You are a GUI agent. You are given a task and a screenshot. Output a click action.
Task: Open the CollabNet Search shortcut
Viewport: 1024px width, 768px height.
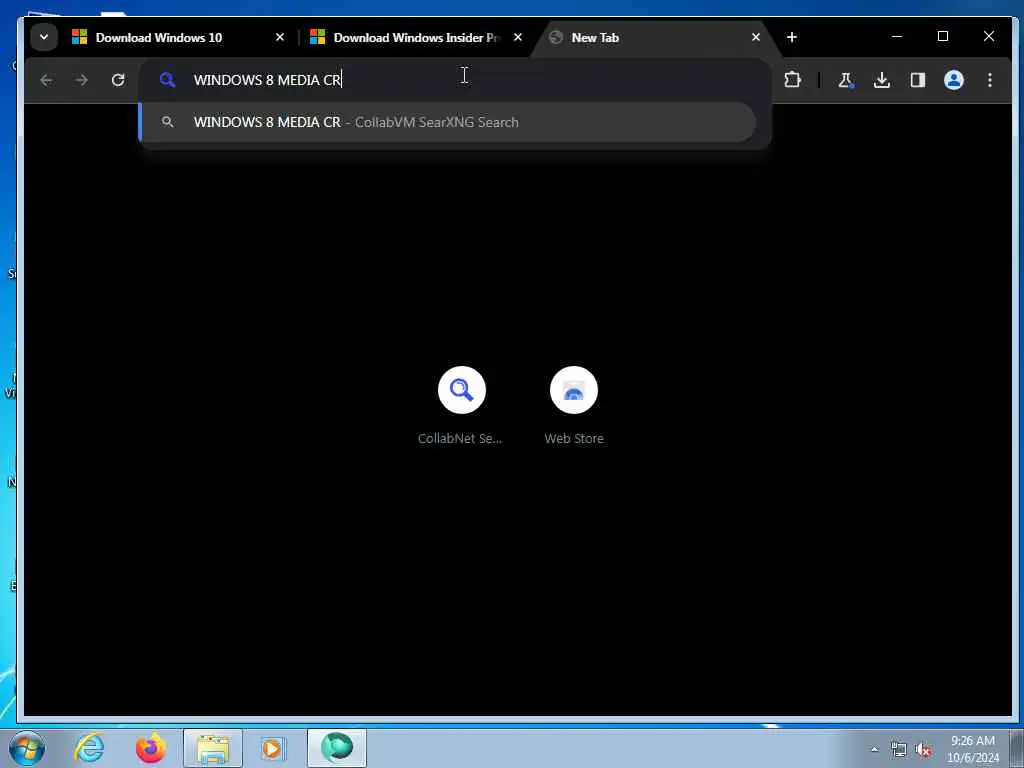pyautogui.click(x=461, y=406)
